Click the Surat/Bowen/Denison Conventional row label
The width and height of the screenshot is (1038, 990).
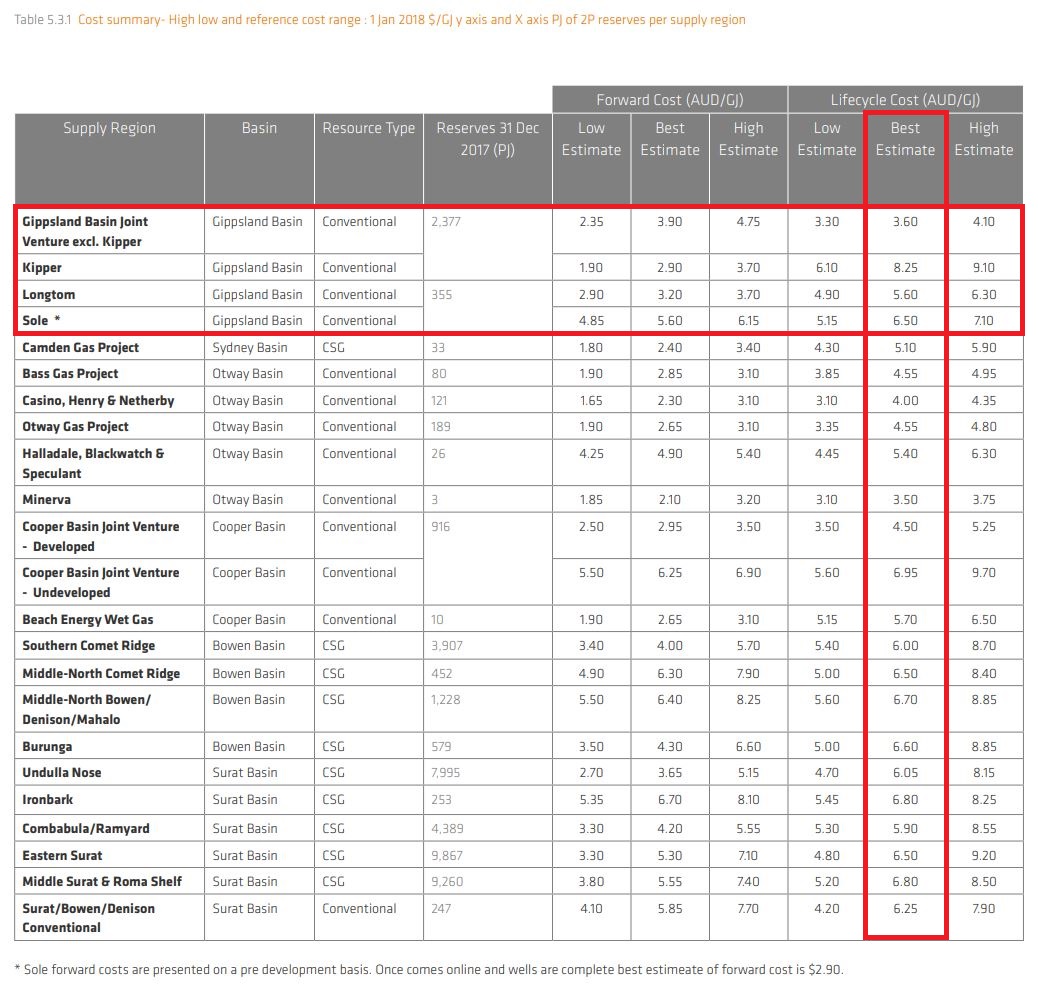pos(88,917)
